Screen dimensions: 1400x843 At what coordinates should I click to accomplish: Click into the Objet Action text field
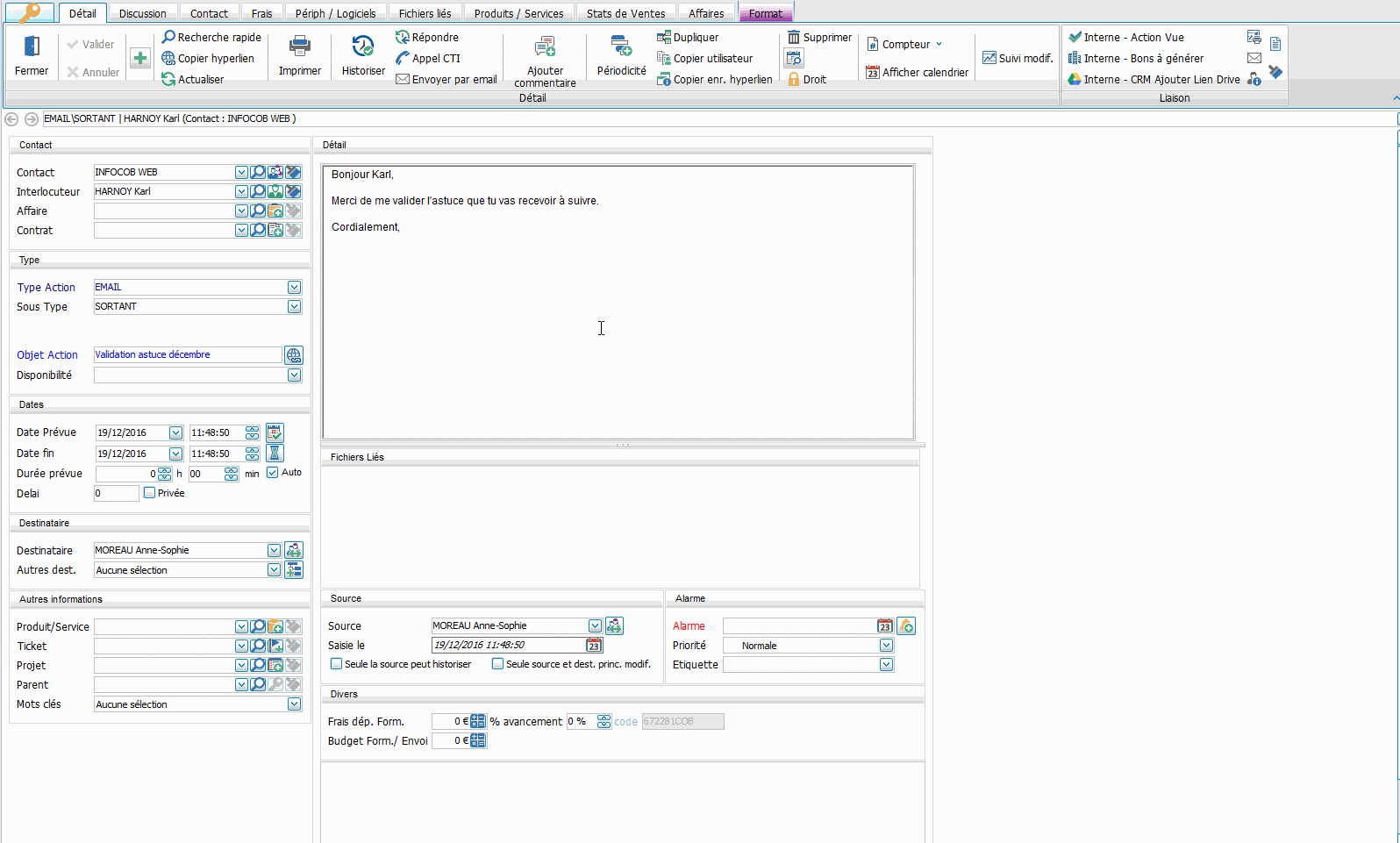[x=187, y=355]
